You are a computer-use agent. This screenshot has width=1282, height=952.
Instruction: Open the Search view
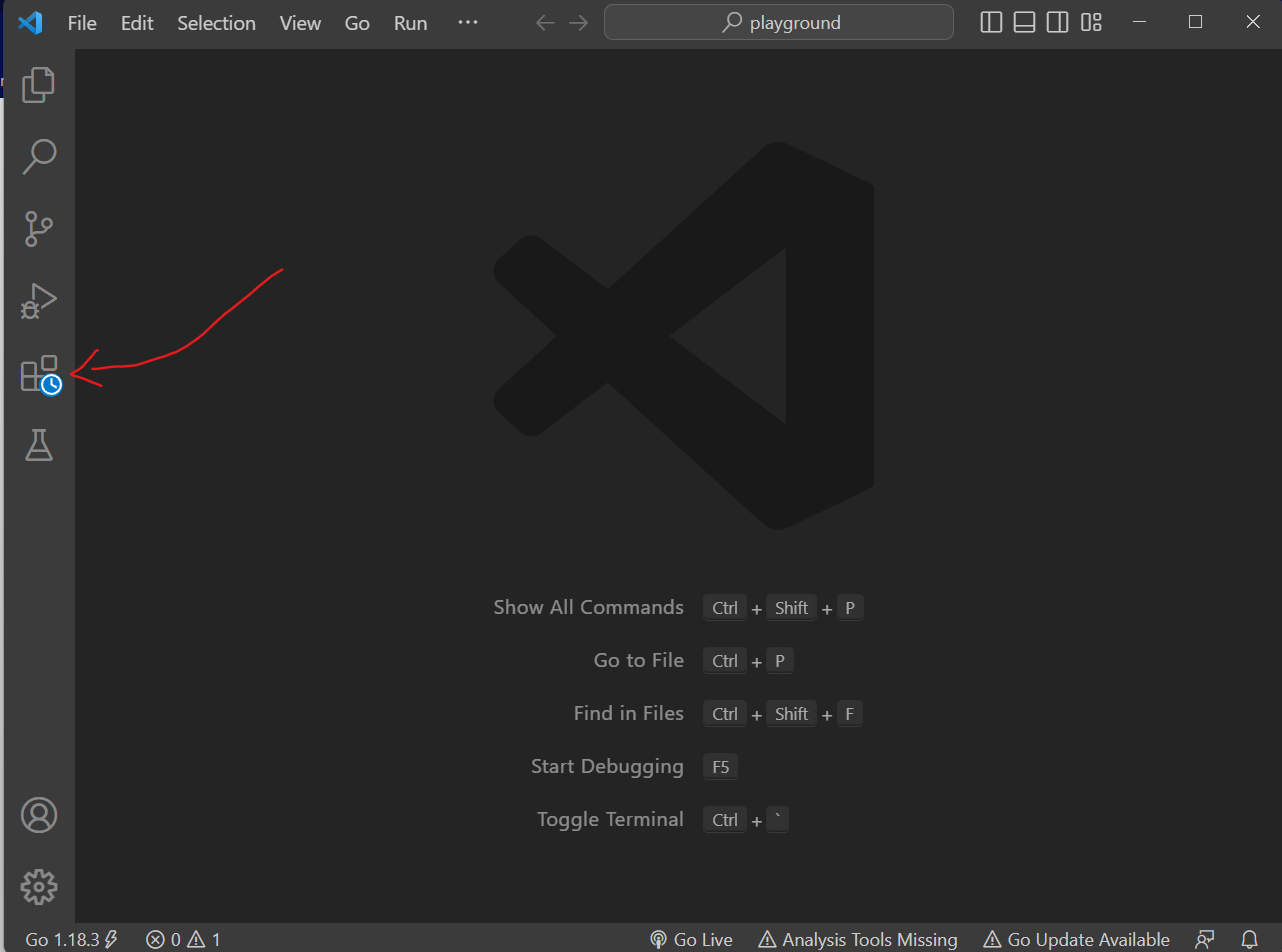(x=38, y=157)
